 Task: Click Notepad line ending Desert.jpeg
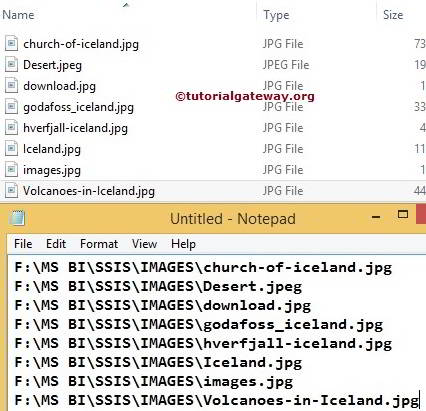pyautogui.click(x=158, y=287)
